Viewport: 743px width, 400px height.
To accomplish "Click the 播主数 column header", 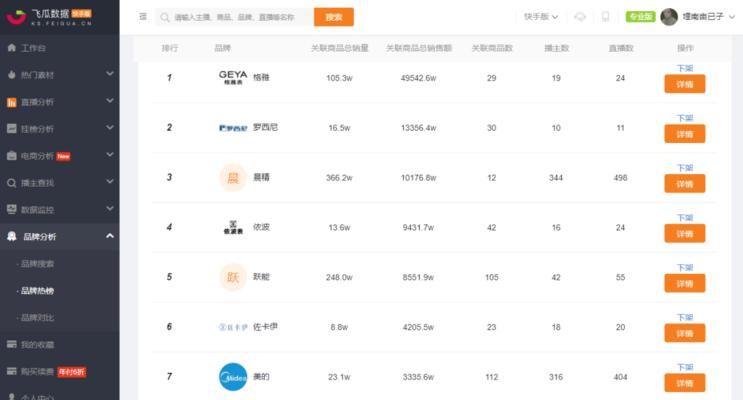I will 556,48.
